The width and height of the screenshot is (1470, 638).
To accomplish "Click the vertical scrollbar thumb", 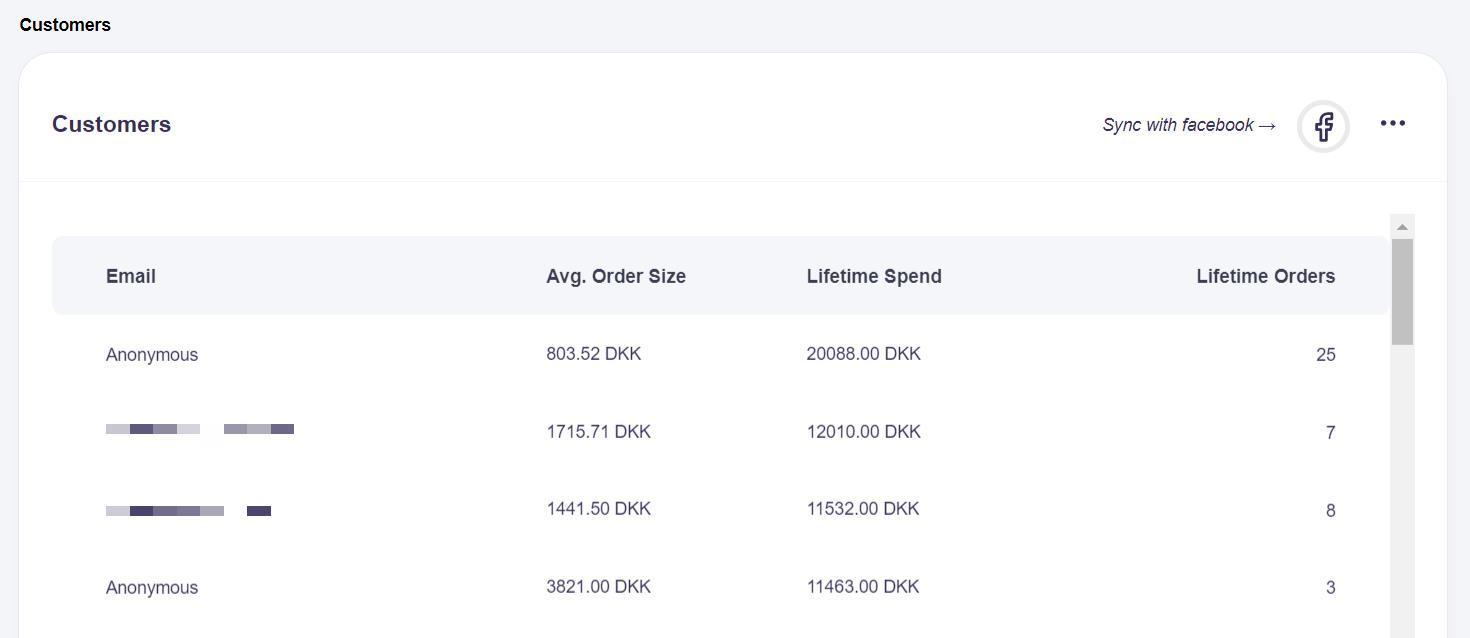I will tap(1402, 291).
